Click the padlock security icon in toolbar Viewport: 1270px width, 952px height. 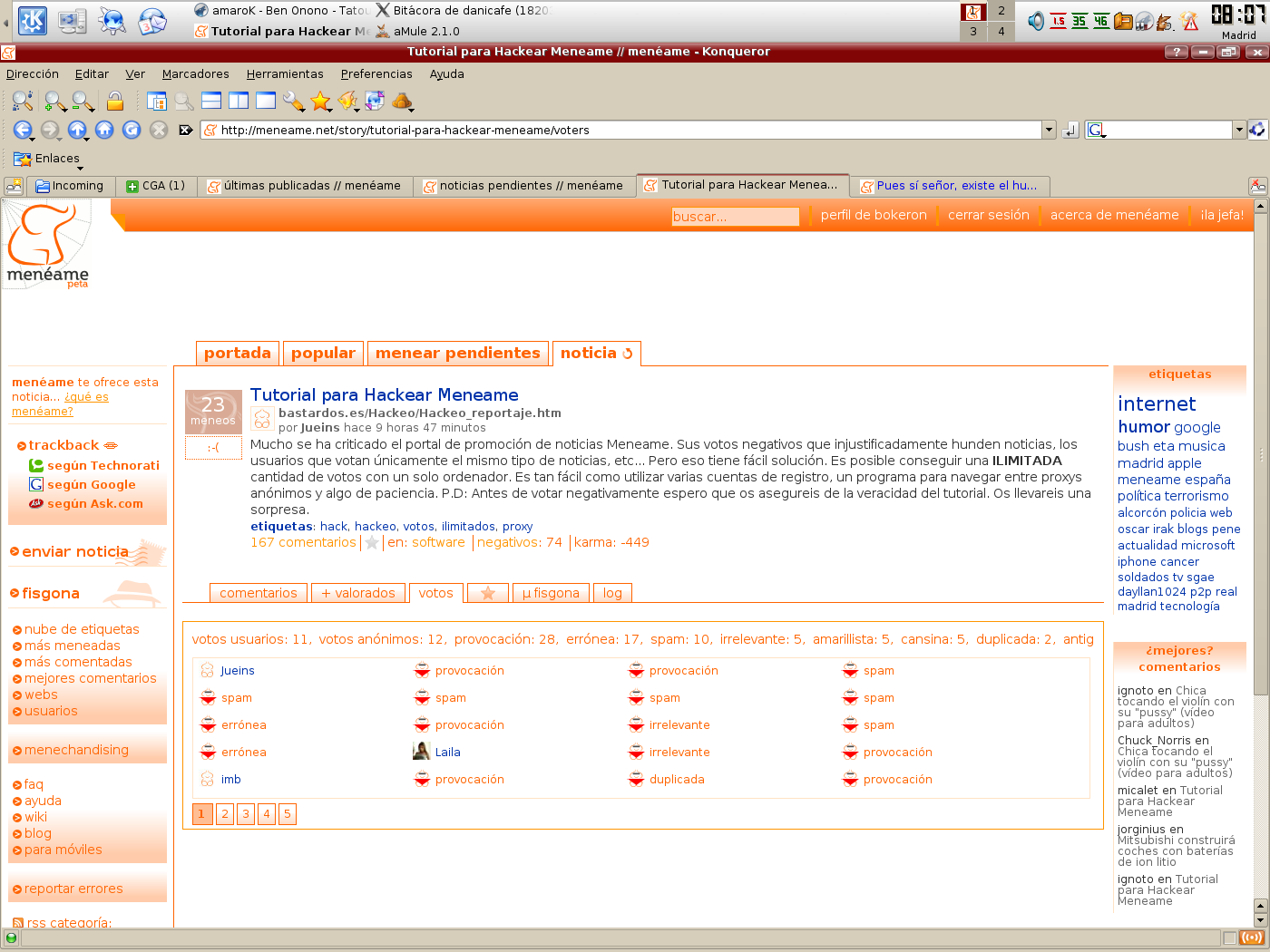[115, 102]
